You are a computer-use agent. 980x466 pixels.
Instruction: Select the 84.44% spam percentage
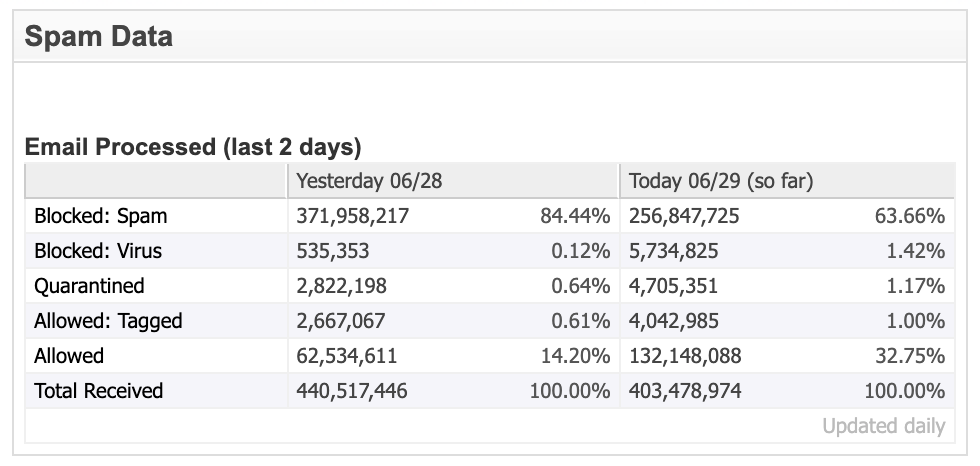click(575, 216)
